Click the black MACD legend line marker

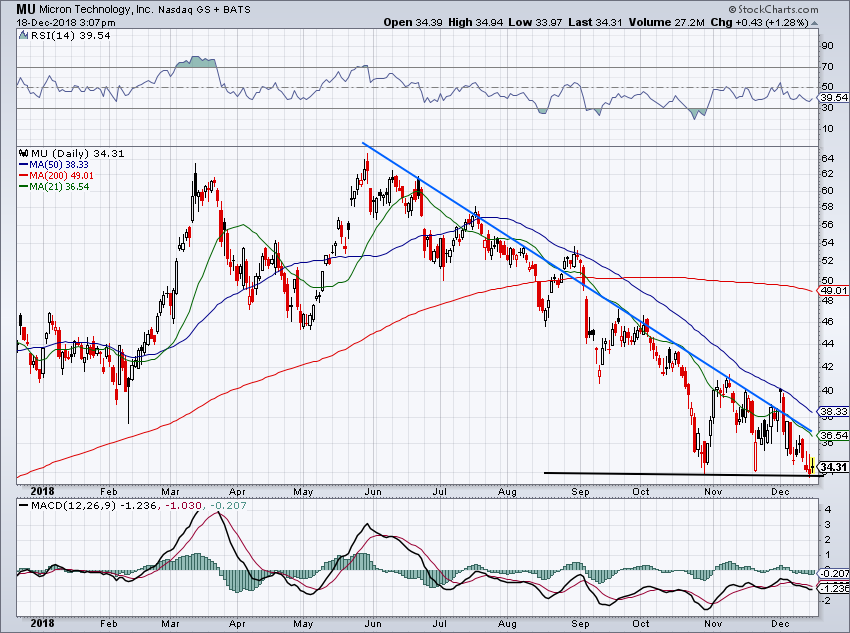pos(23,506)
